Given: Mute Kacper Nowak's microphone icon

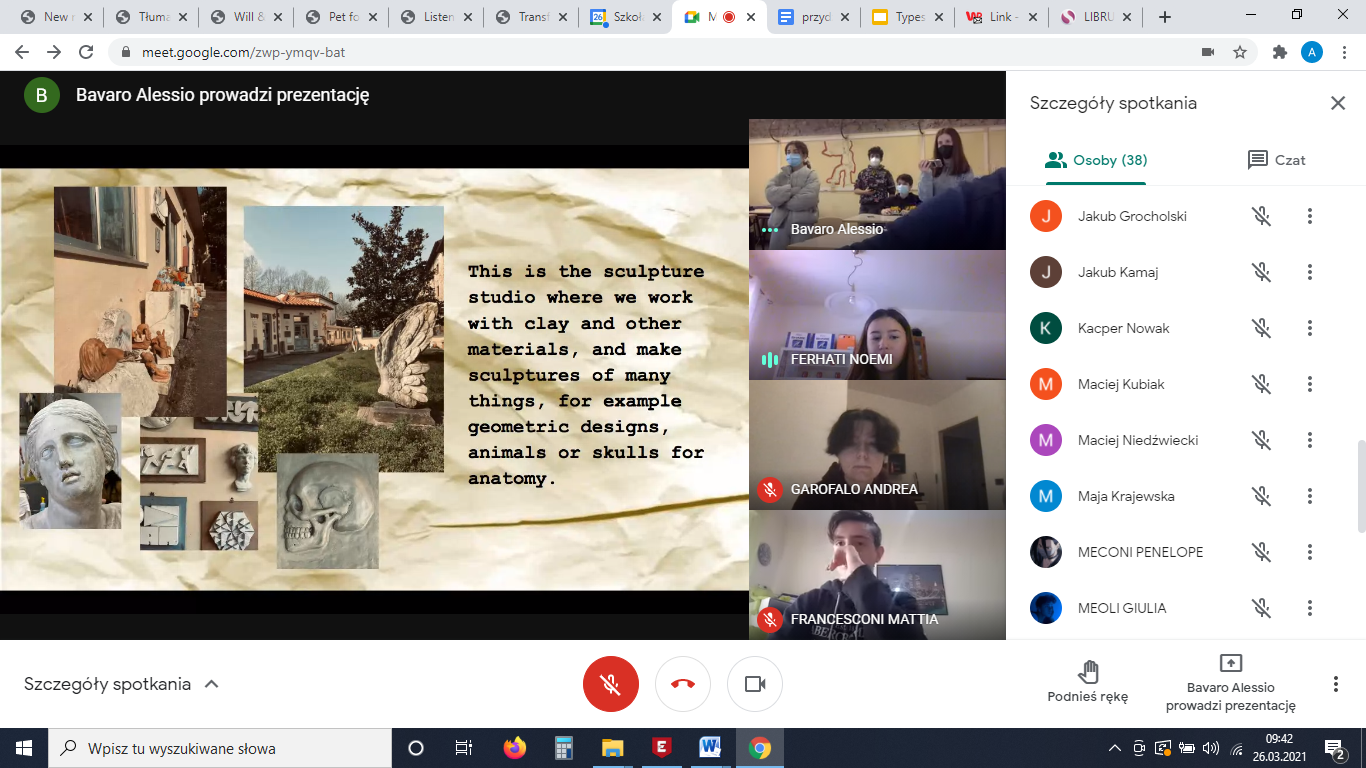Looking at the screenshot, I should (1261, 328).
